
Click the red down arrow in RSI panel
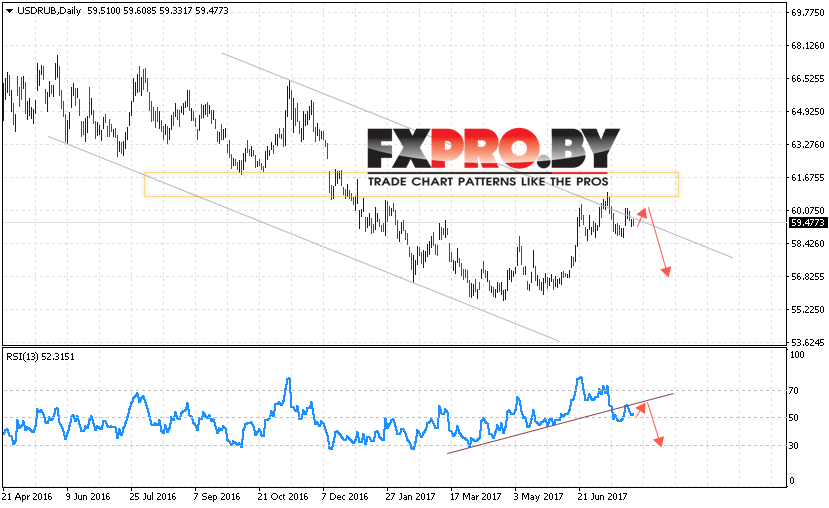click(x=653, y=424)
